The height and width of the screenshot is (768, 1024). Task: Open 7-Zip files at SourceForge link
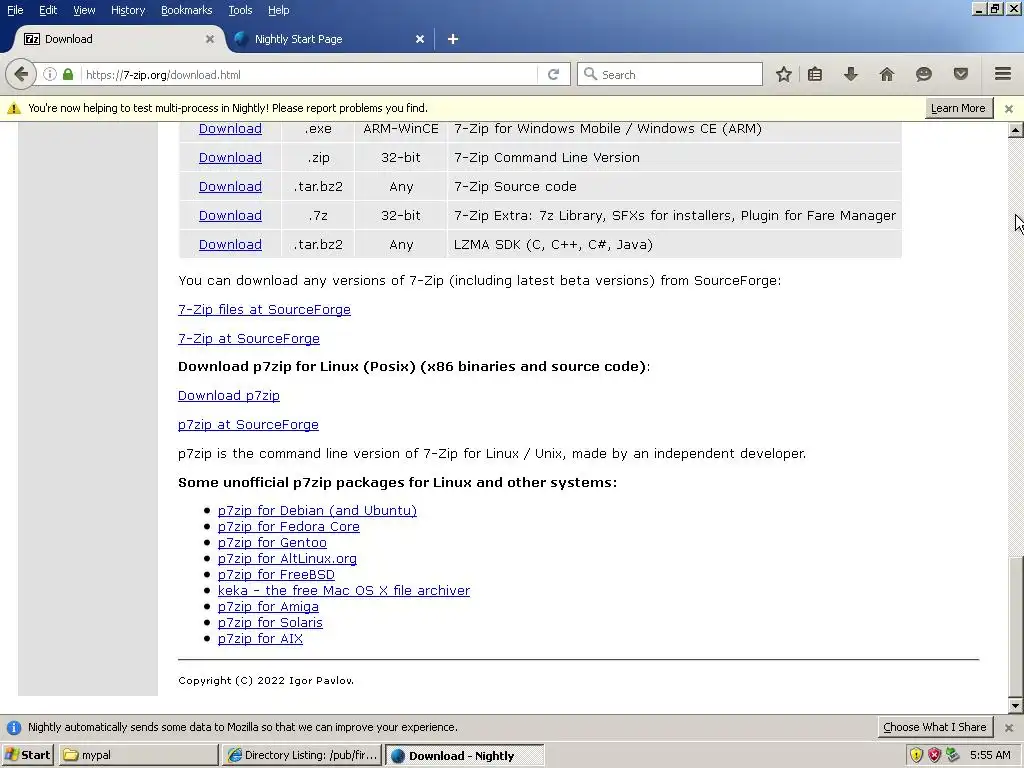(x=264, y=310)
